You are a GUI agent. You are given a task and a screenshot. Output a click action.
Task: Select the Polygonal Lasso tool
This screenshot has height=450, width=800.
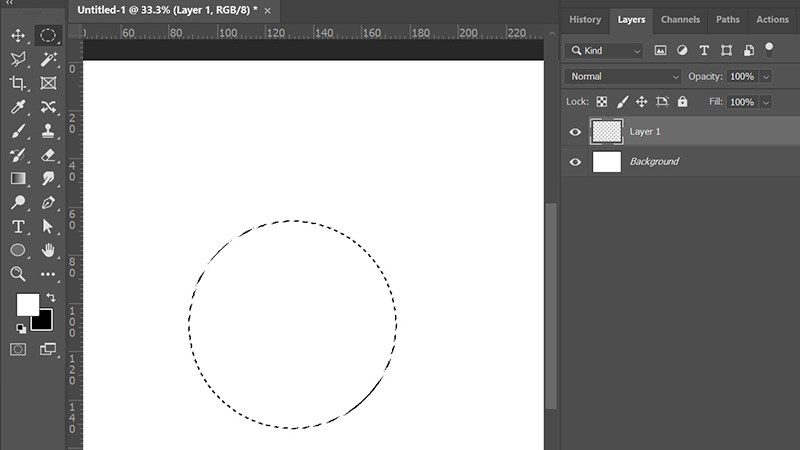(18, 59)
